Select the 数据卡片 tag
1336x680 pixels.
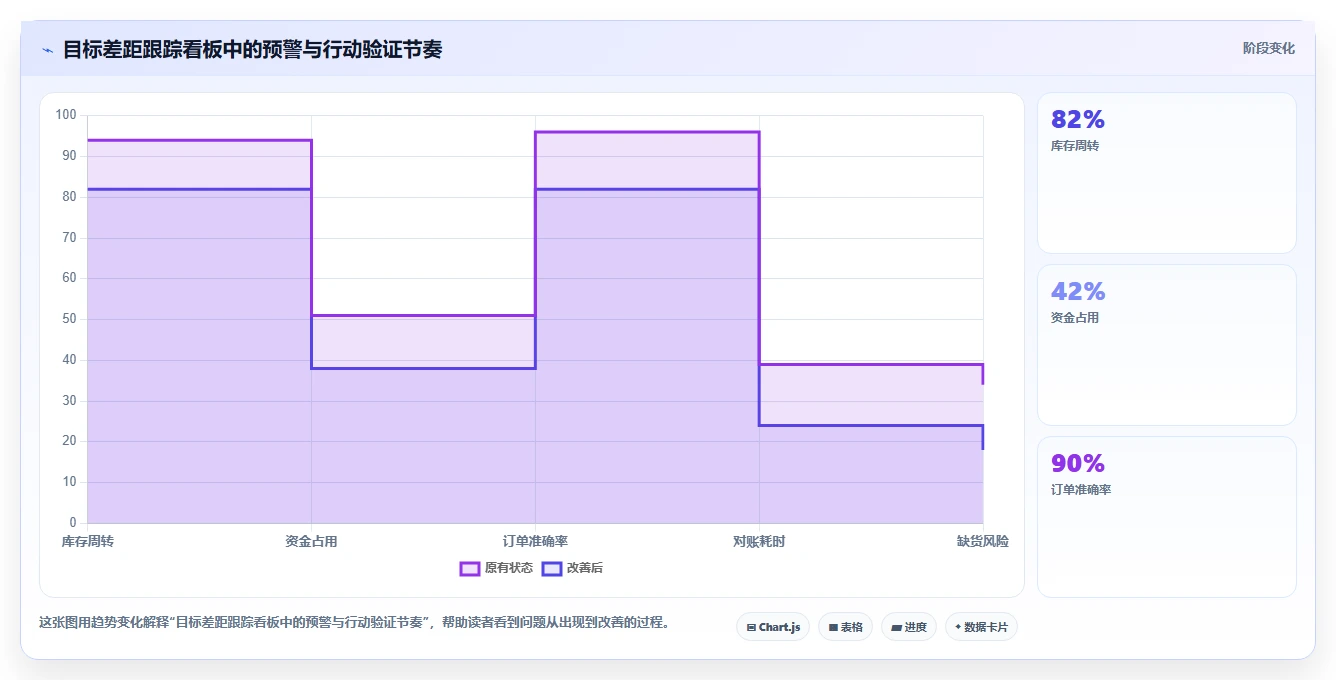(981, 627)
